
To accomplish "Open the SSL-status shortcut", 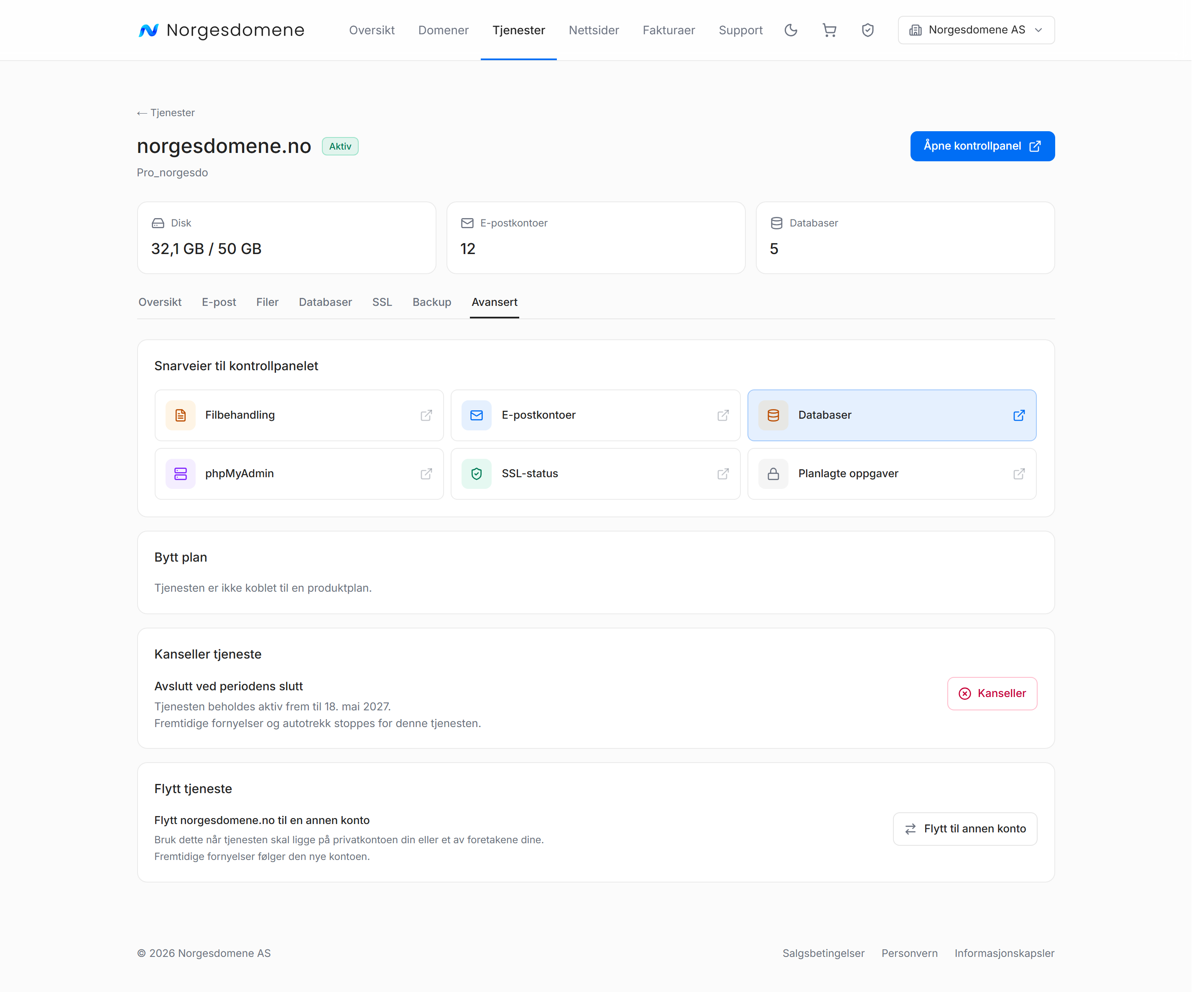I will [595, 474].
